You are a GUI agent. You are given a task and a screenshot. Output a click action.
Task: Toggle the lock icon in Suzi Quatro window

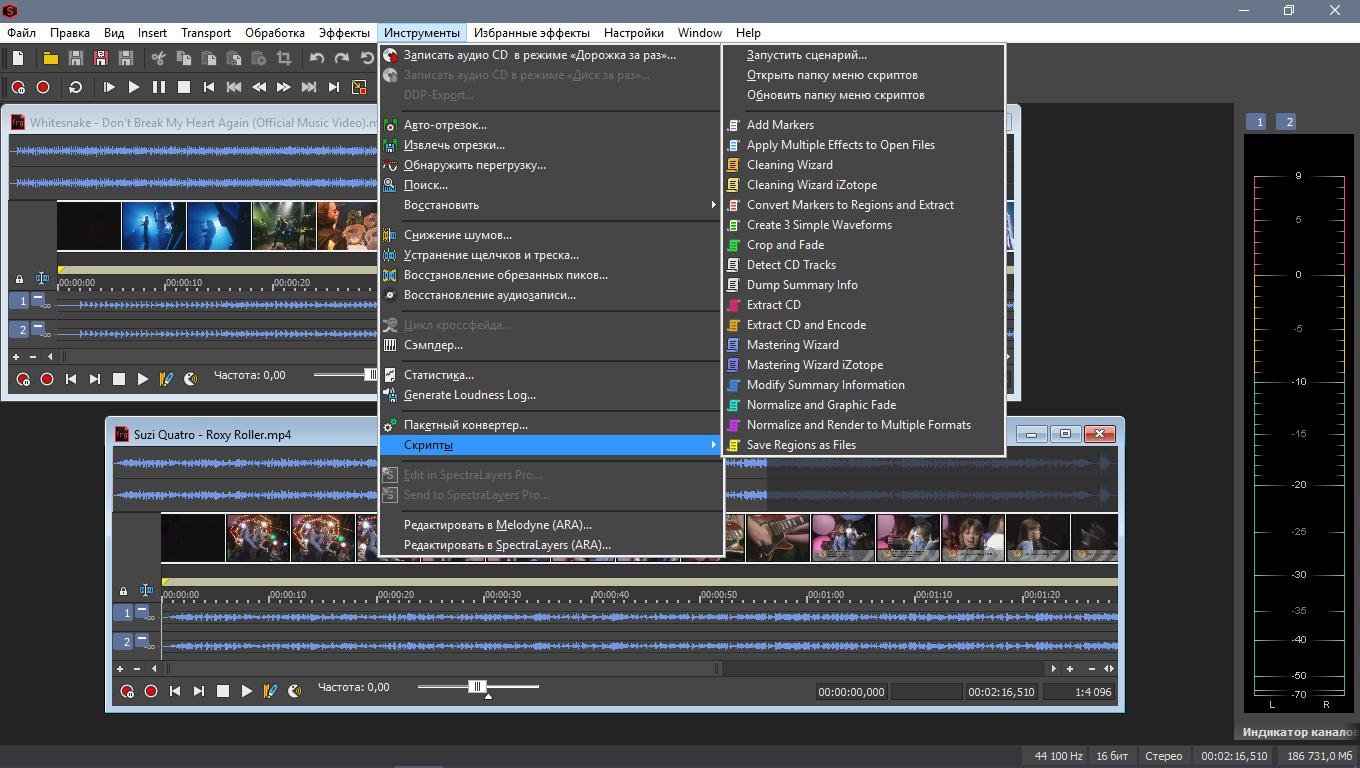coord(123,591)
